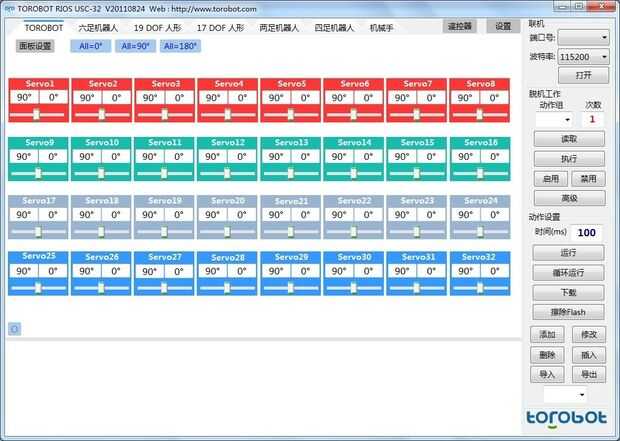Click the 遥控器 button
This screenshot has width=620, height=441.
tap(459, 26)
